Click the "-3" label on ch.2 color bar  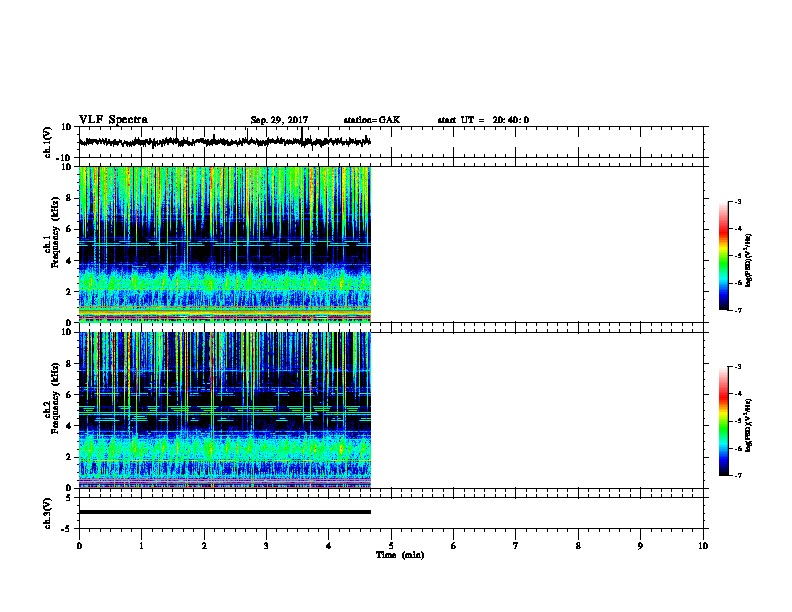point(738,367)
